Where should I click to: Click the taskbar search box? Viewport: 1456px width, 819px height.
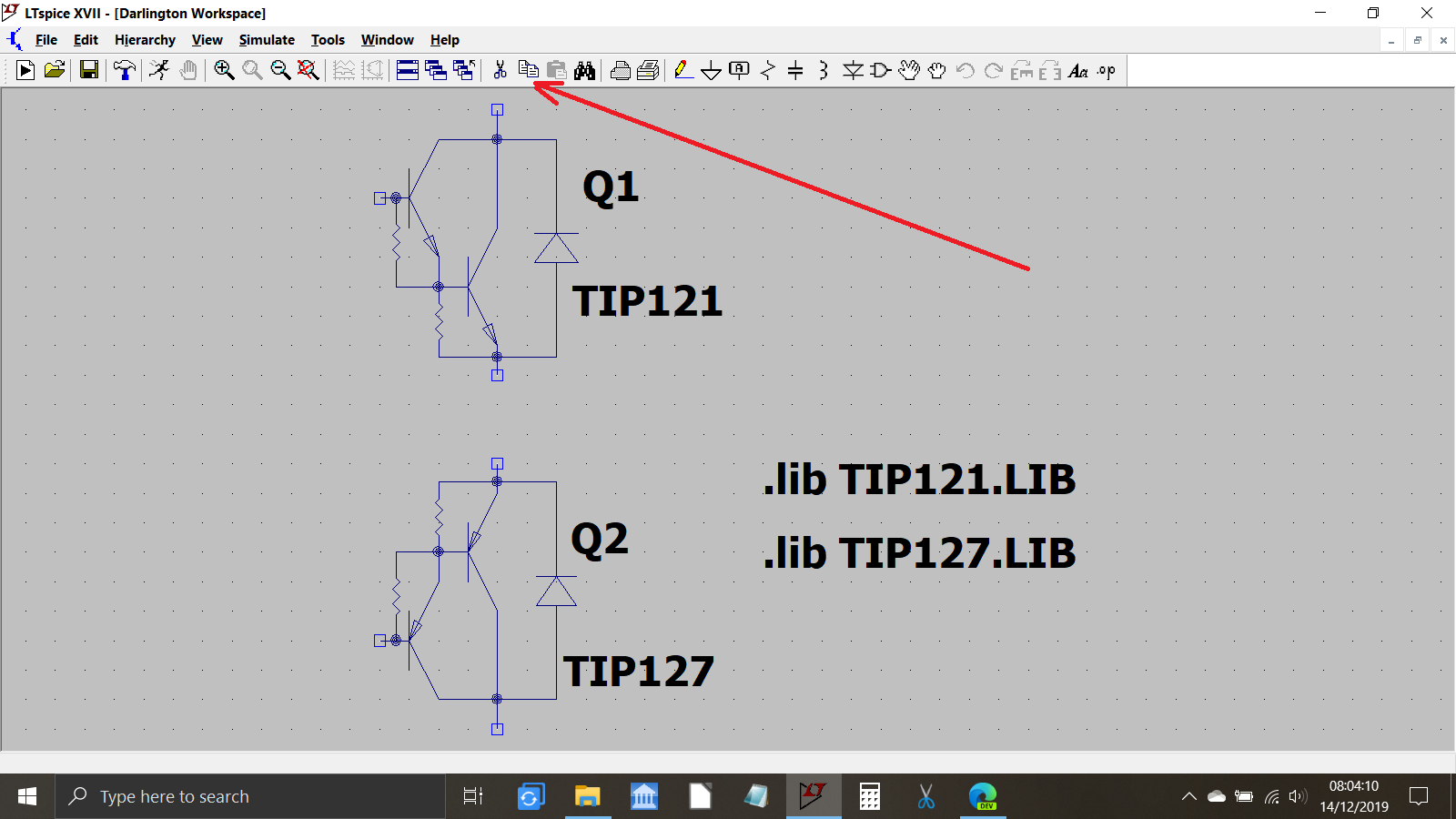(x=250, y=796)
